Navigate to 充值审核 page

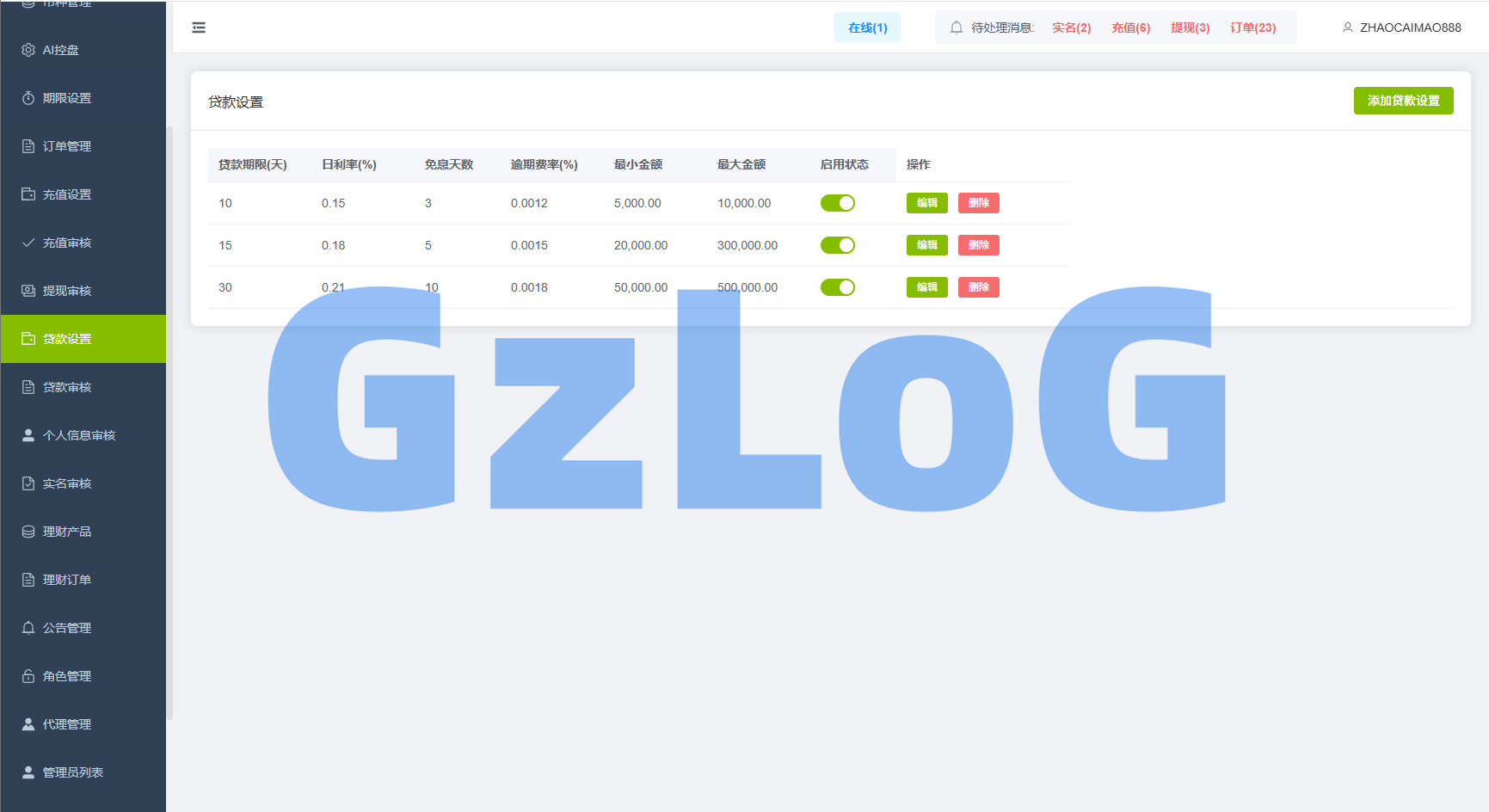click(83, 243)
